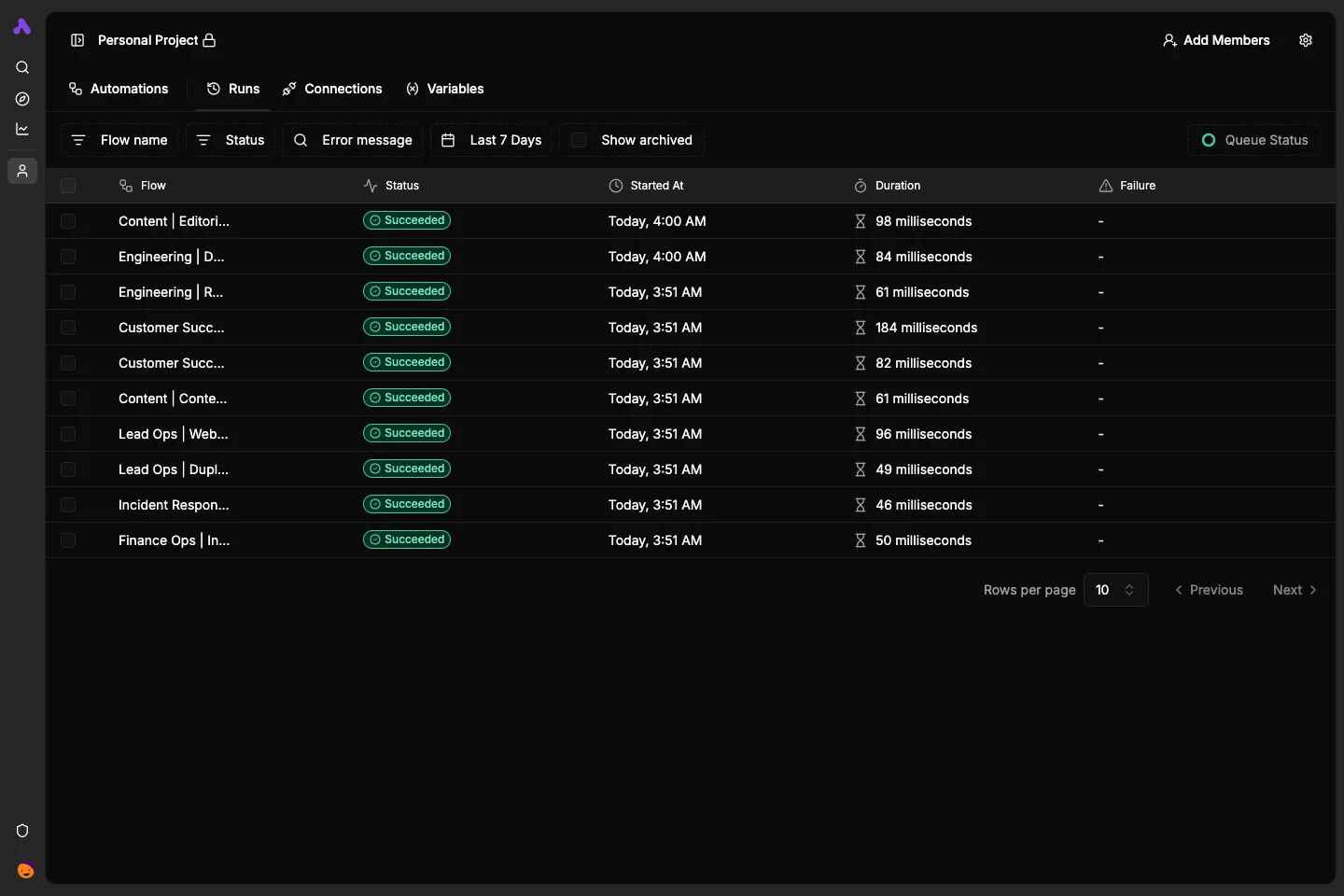Select the checkbox for Engineering | R... row
Screen dimensions: 1344x896
tap(68, 292)
